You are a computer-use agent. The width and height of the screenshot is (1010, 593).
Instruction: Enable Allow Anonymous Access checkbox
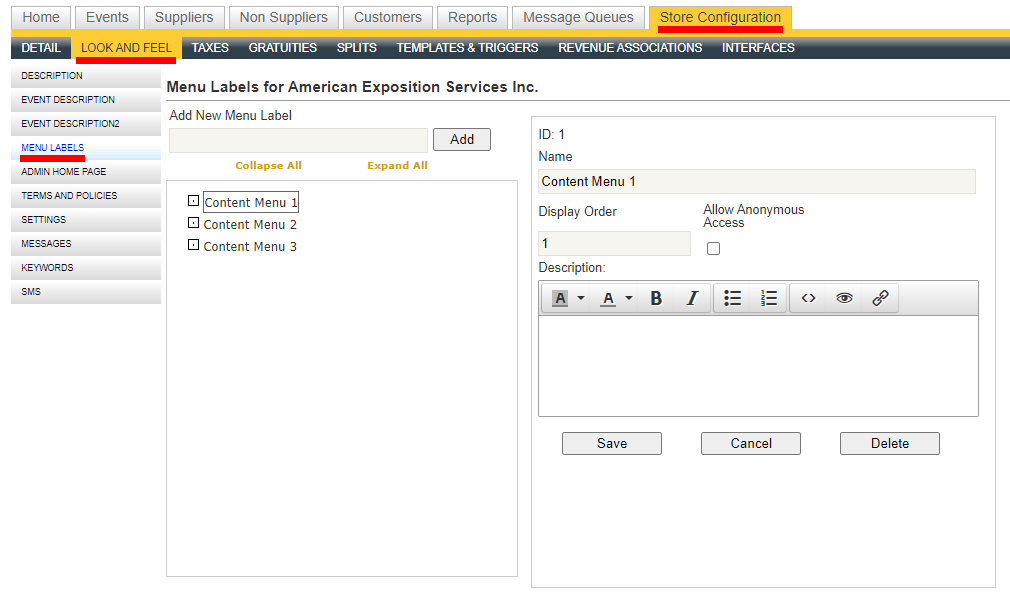(x=713, y=248)
